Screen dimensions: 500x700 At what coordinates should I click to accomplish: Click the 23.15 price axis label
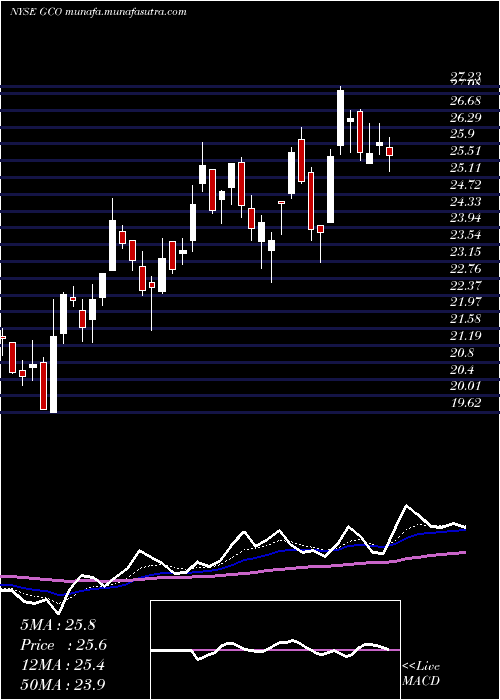[465, 252]
